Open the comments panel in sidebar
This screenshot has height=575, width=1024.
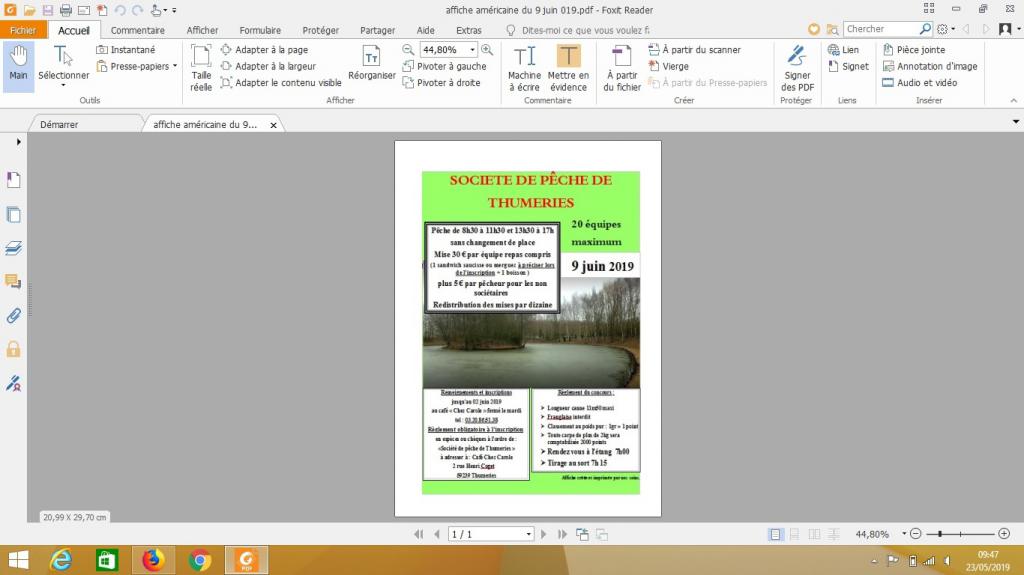pyautogui.click(x=14, y=282)
